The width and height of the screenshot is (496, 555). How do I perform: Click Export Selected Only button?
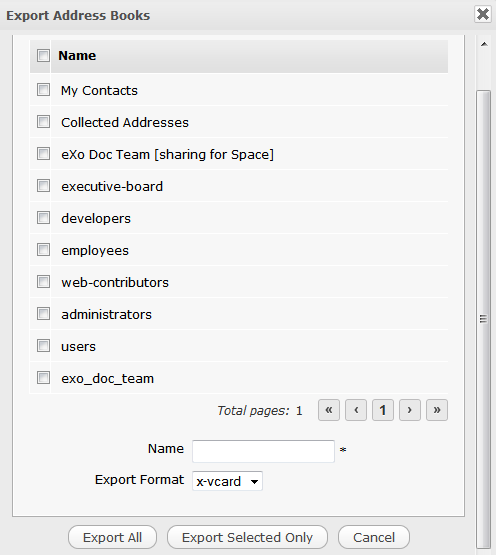(247, 537)
